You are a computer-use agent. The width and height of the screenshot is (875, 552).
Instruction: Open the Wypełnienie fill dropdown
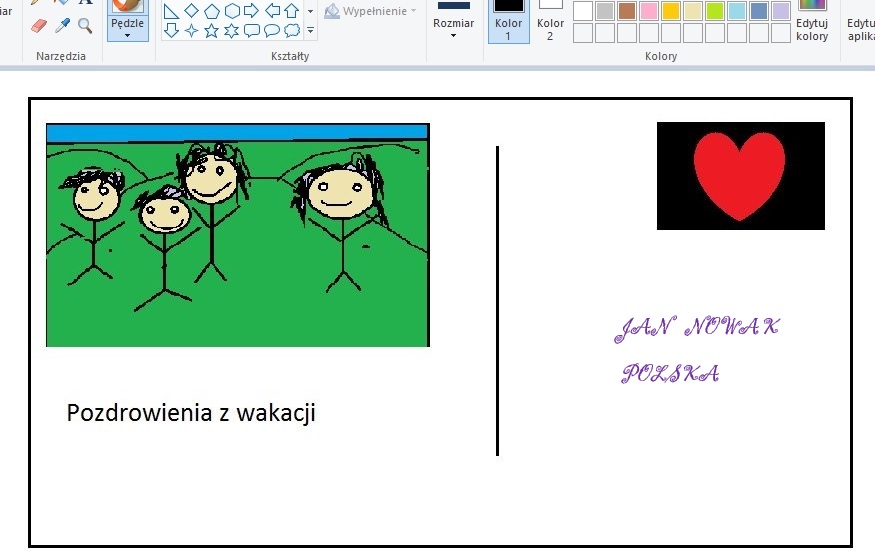pyautogui.click(x=371, y=11)
